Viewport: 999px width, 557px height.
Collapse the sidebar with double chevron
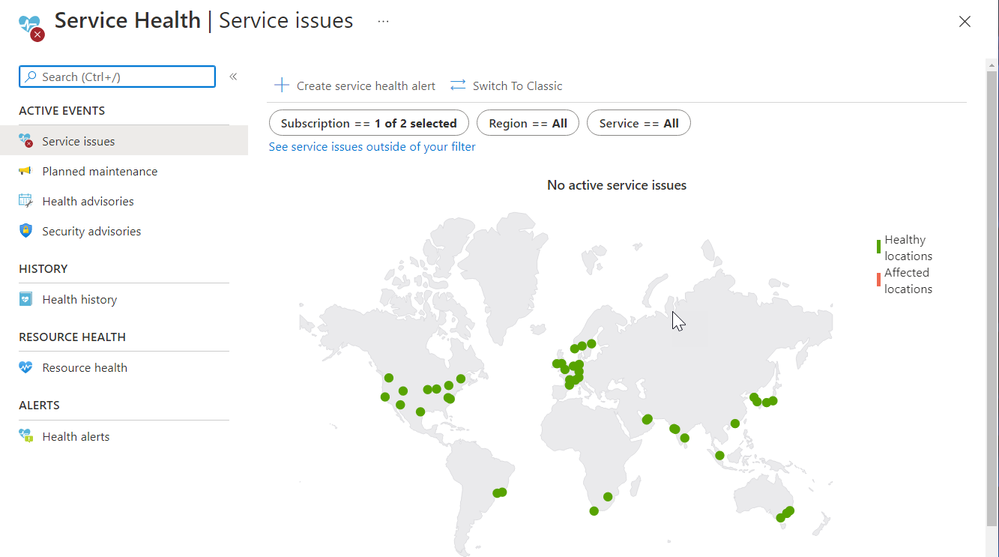[233, 76]
